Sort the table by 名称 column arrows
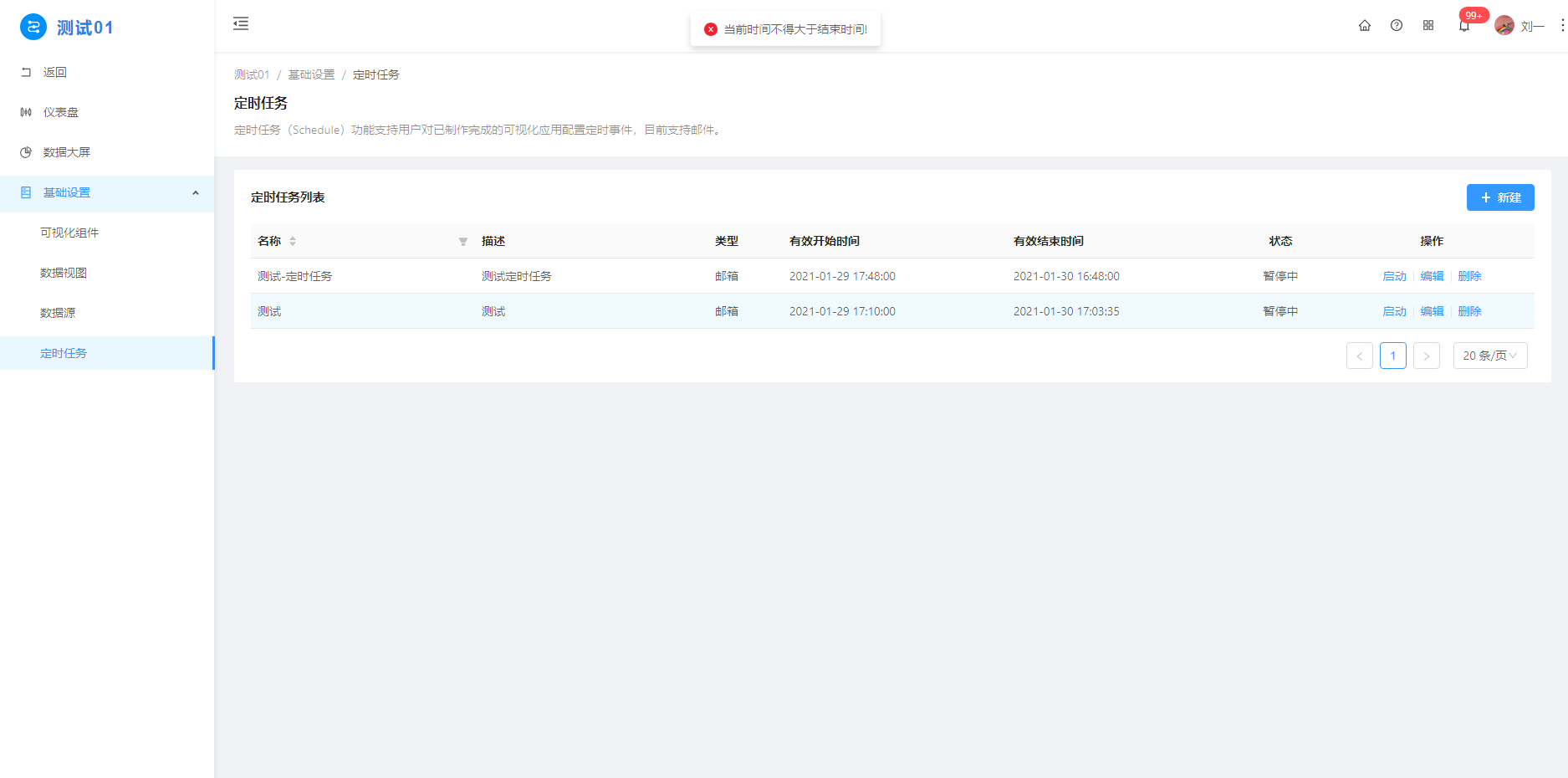The image size is (1568, 778). coord(293,241)
